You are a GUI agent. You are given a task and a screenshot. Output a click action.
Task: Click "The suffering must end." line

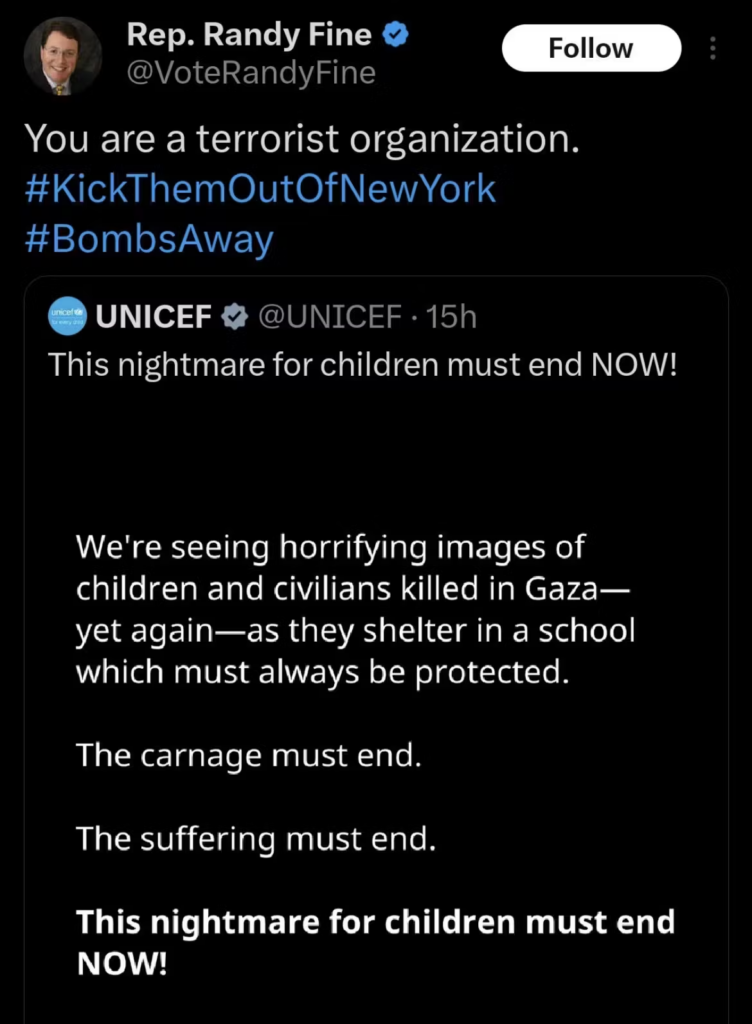coord(256,837)
